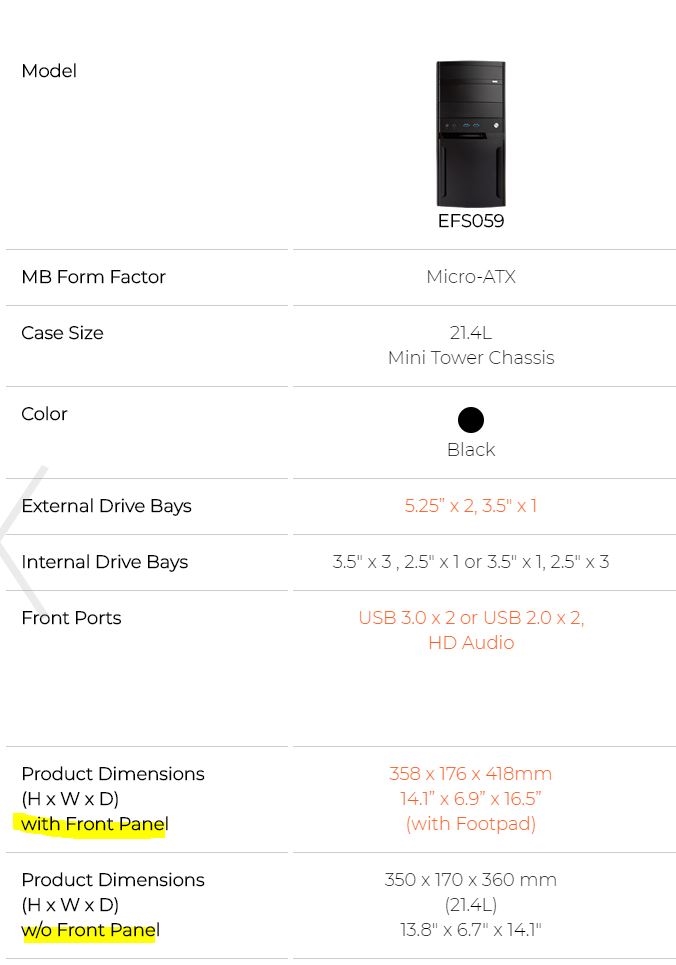
Task: Click the Front Ports row label
Action: pyautogui.click(x=71, y=618)
